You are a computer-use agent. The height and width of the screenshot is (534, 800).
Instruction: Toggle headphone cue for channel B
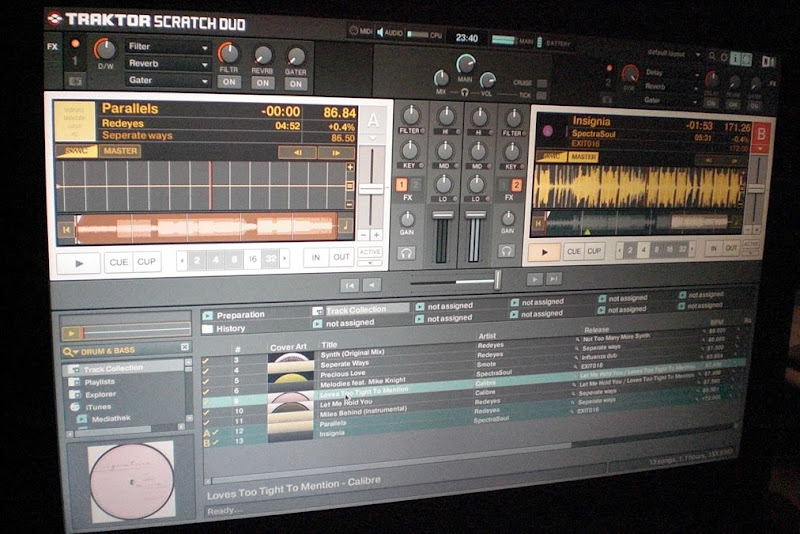tap(506, 251)
